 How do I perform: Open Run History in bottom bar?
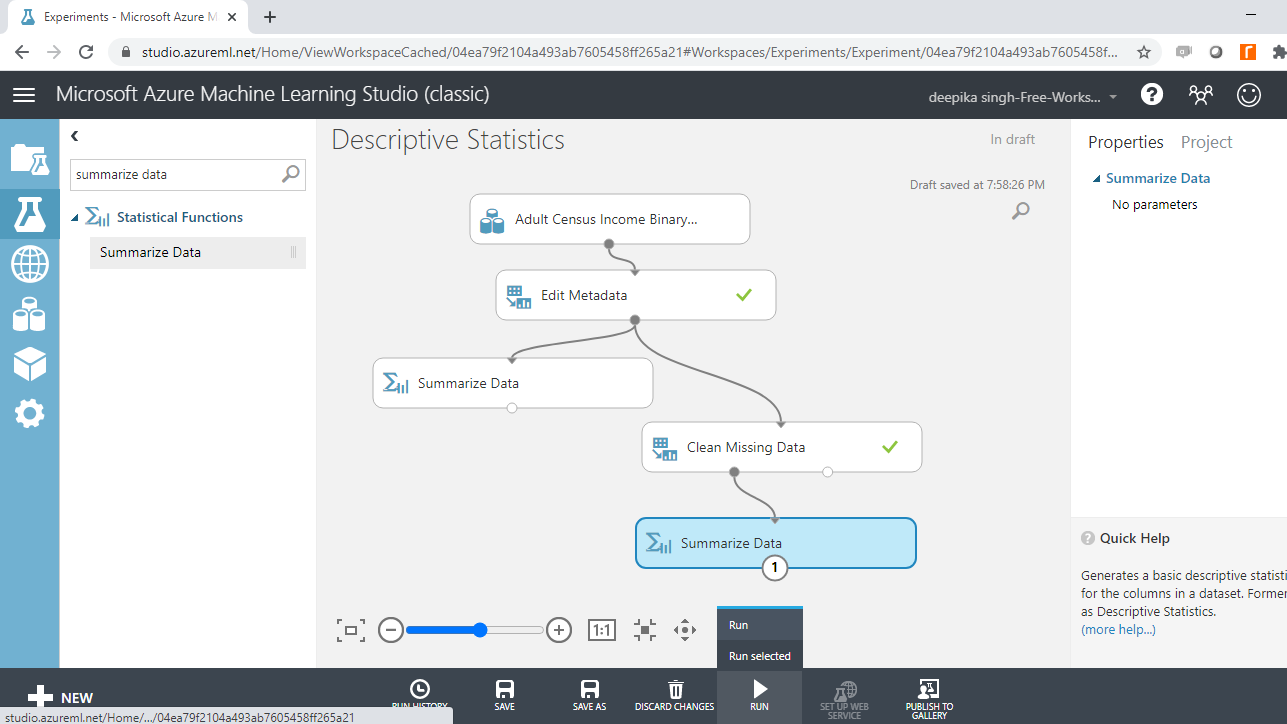point(420,695)
